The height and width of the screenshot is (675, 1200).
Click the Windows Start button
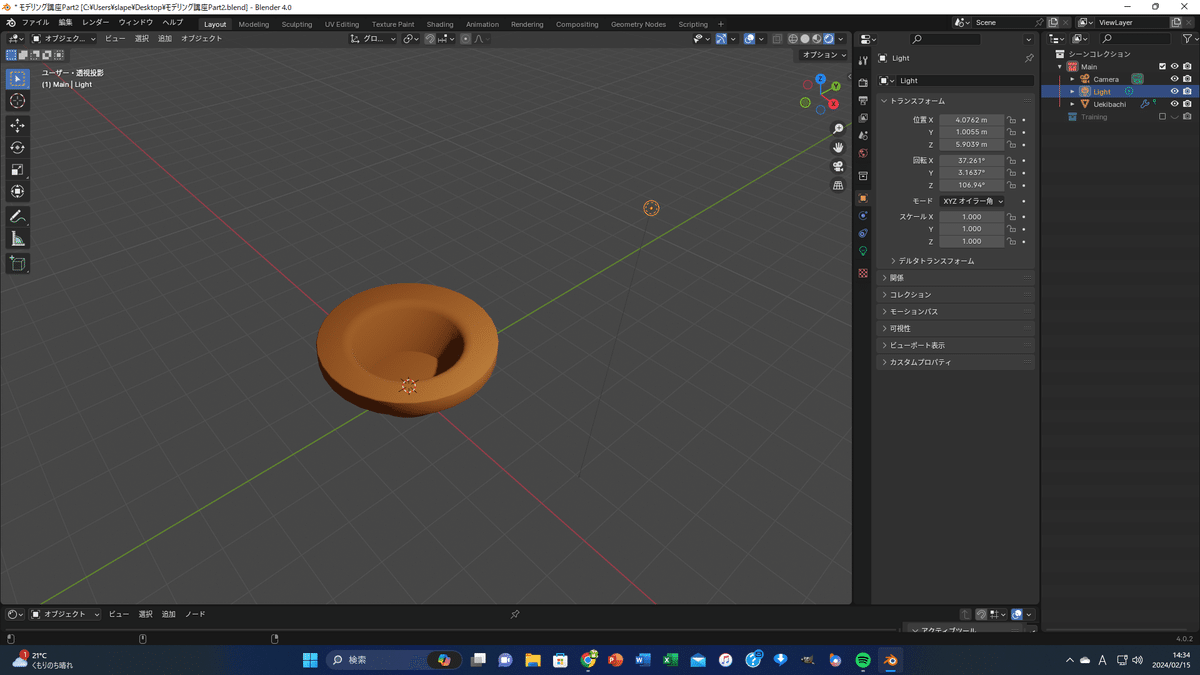(310, 660)
